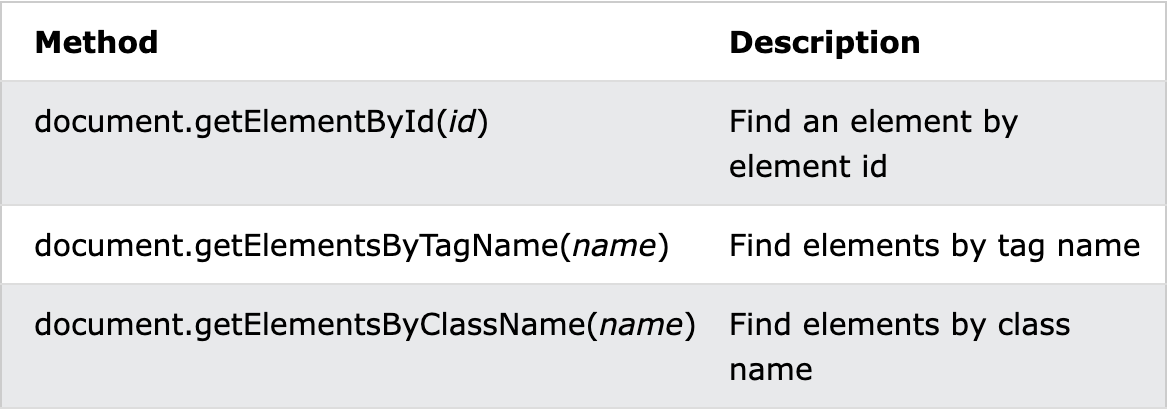Click the Description column header
Image resolution: width=1172 pixels, height=410 pixels.
824,43
